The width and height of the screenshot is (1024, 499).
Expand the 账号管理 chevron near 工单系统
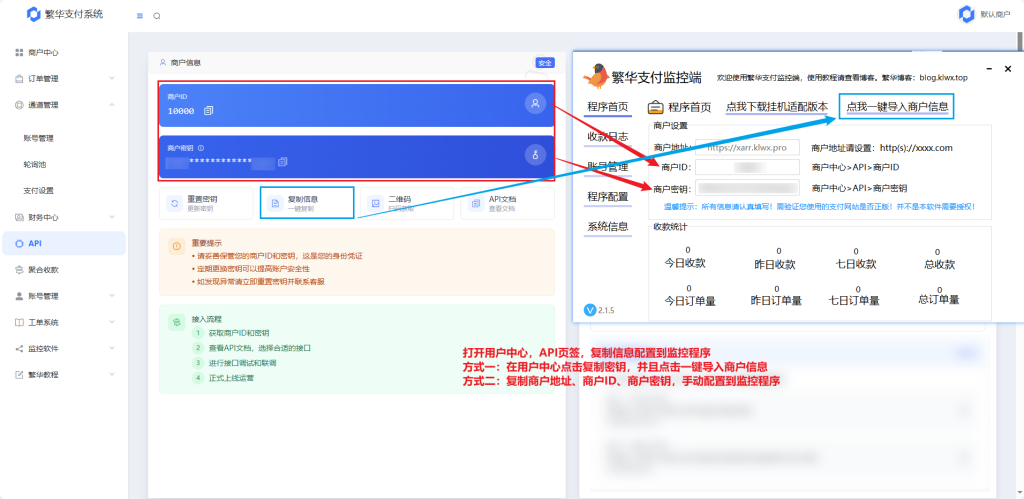tap(112, 296)
